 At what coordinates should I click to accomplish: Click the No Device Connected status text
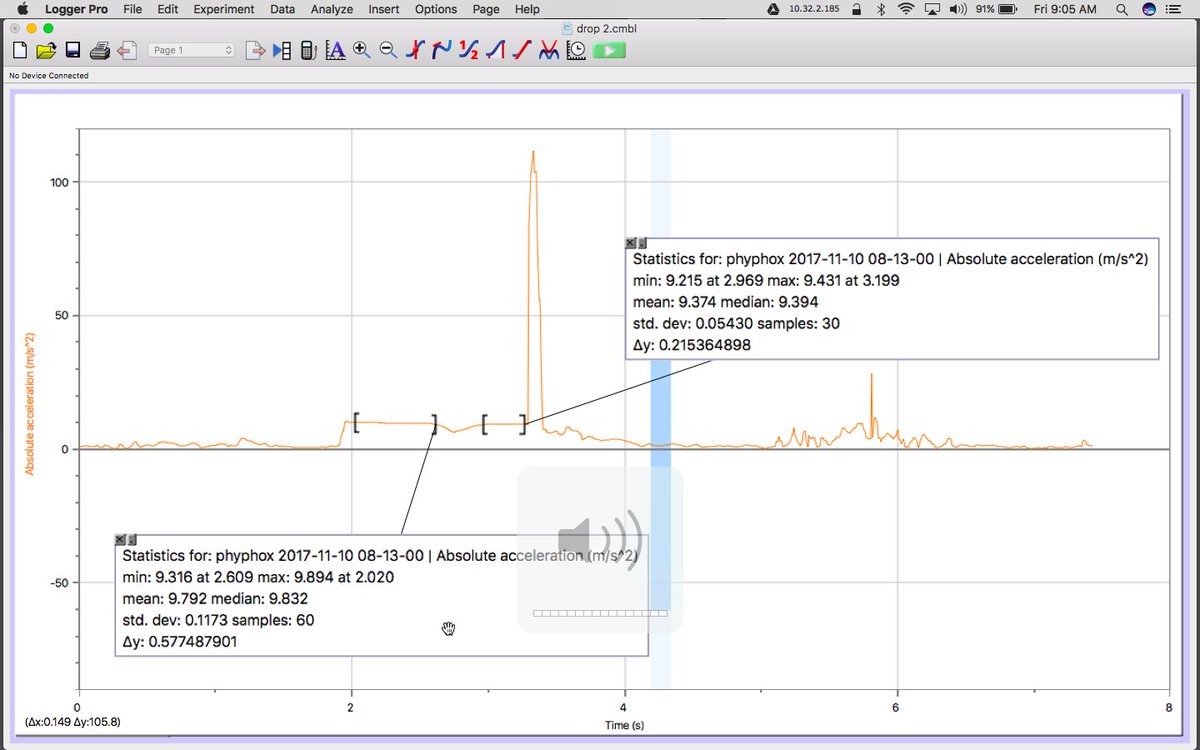click(x=48, y=76)
